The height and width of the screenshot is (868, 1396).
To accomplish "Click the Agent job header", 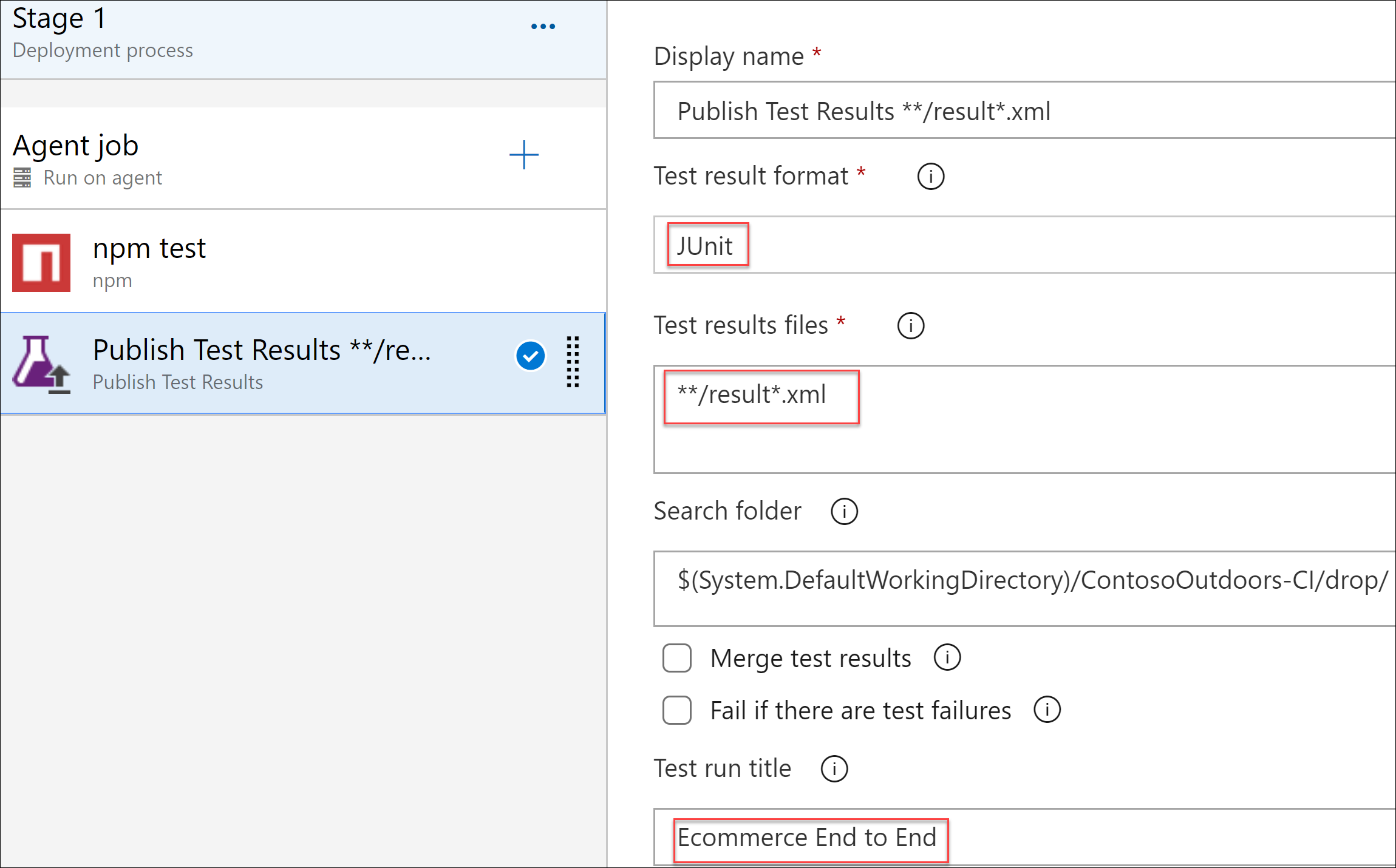I will 76,145.
